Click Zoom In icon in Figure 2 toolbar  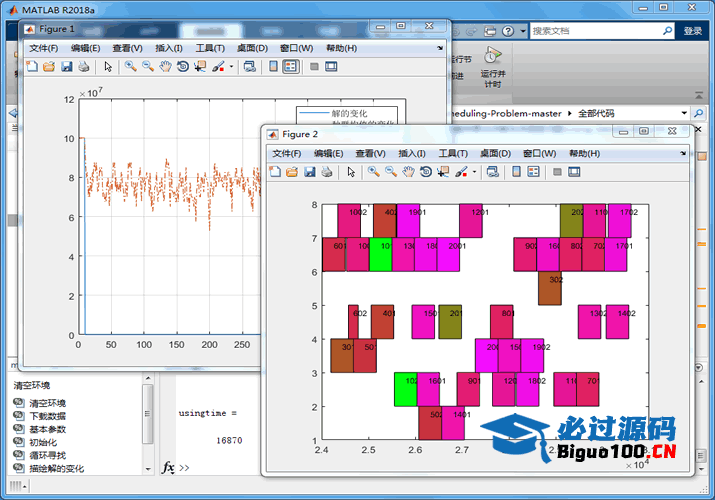(374, 172)
